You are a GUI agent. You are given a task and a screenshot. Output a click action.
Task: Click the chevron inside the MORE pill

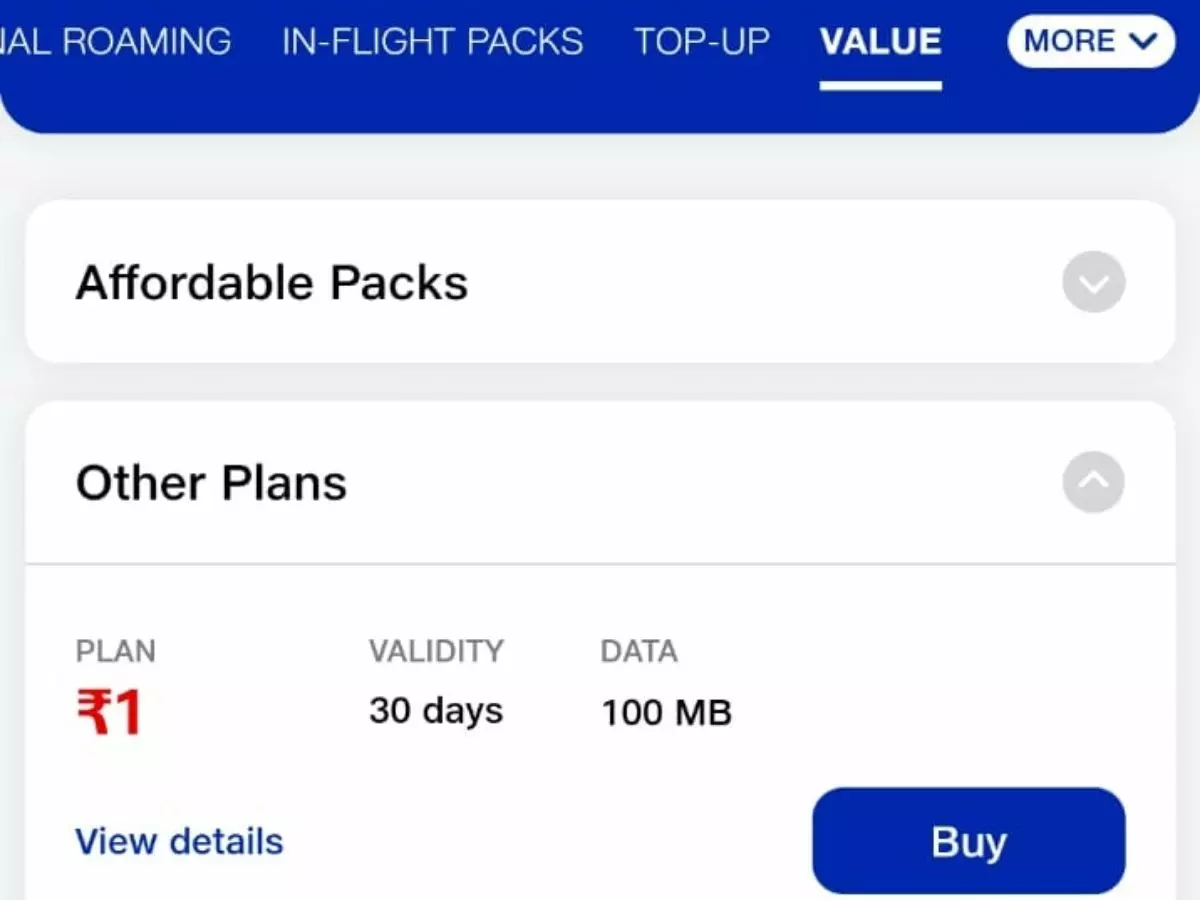click(1143, 42)
